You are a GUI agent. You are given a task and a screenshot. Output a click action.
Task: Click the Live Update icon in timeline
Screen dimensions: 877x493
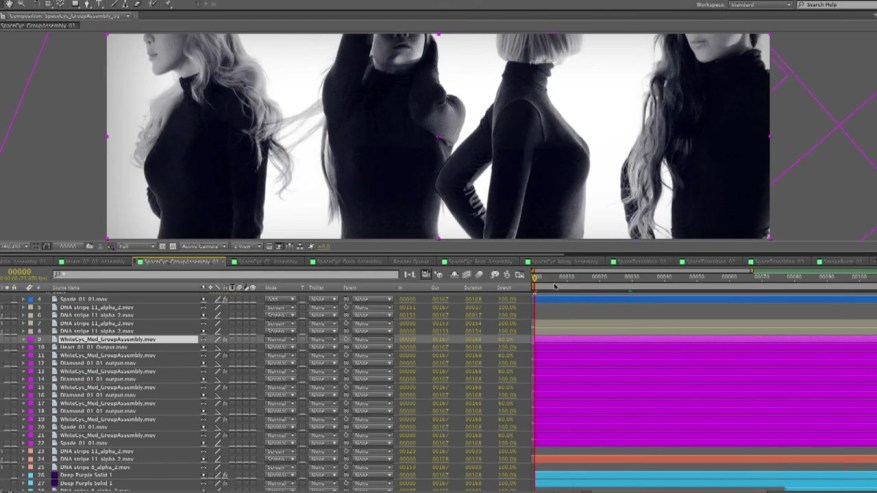pyautogui.click(x=426, y=275)
